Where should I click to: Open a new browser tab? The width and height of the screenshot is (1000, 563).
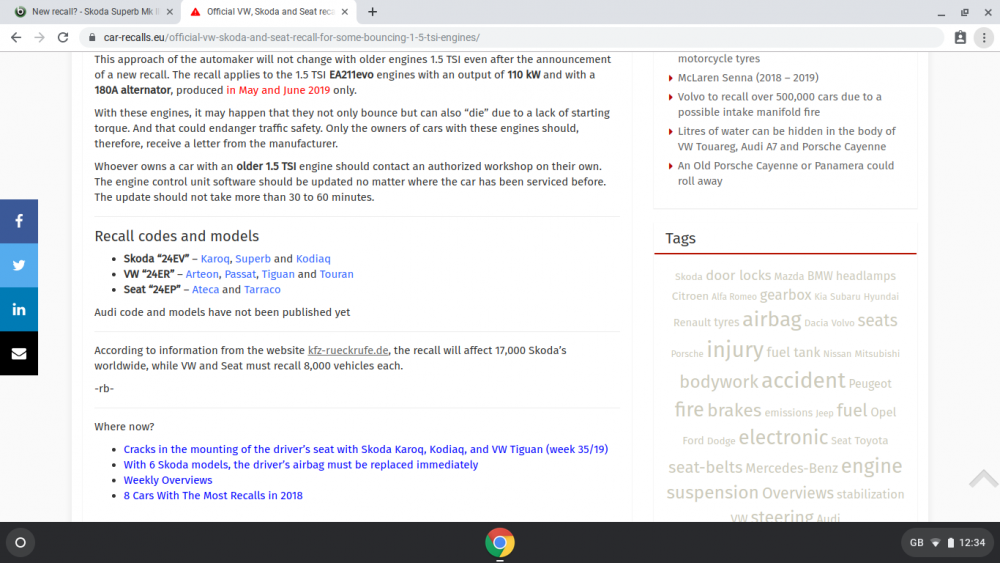[x=372, y=11]
